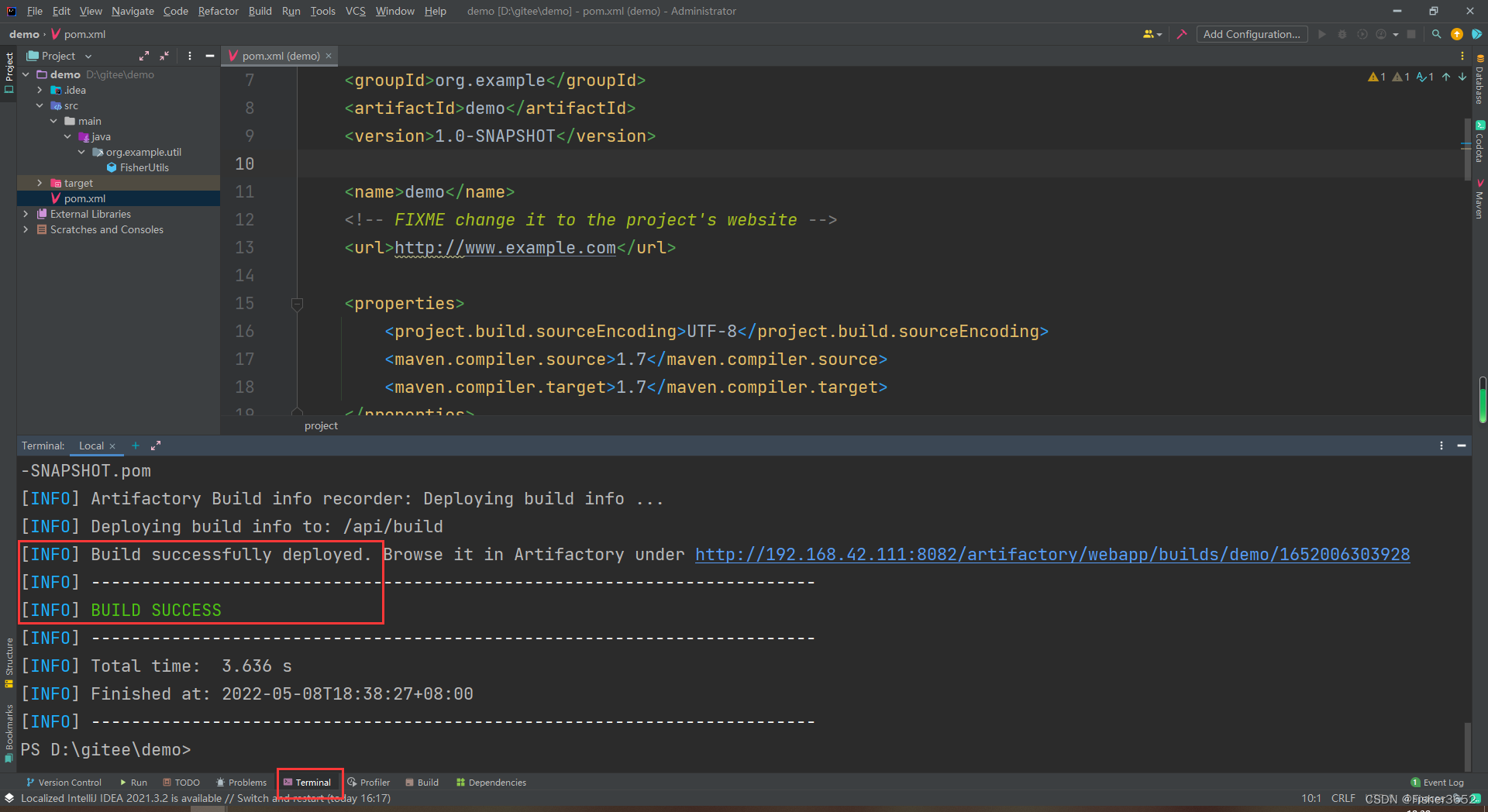This screenshot has height=812, width=1488.
Task: Click the editor vertical scrollbar
Action: coord(1467,149)
